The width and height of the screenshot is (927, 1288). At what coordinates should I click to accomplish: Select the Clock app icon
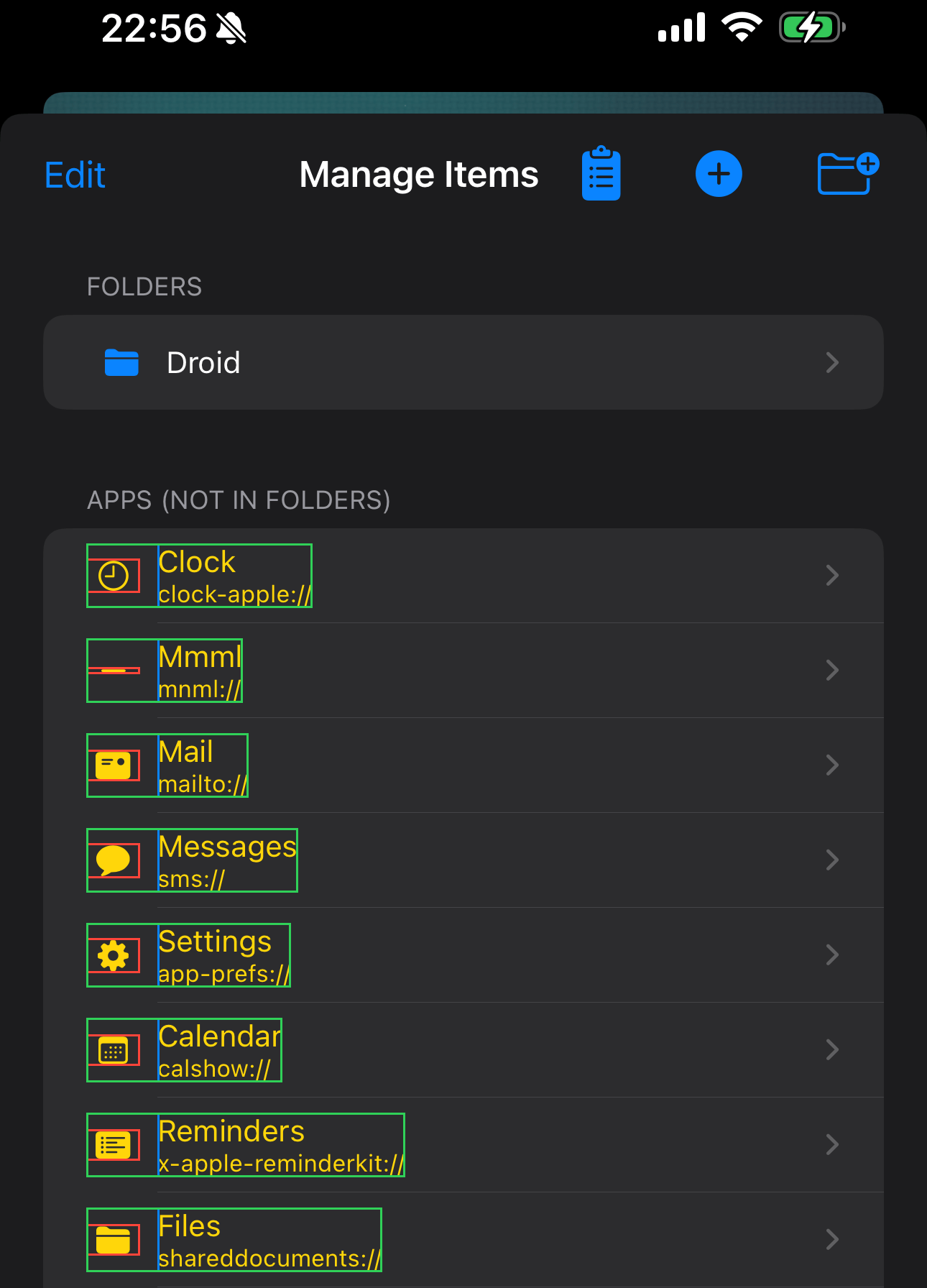click(x=114, y=575)
